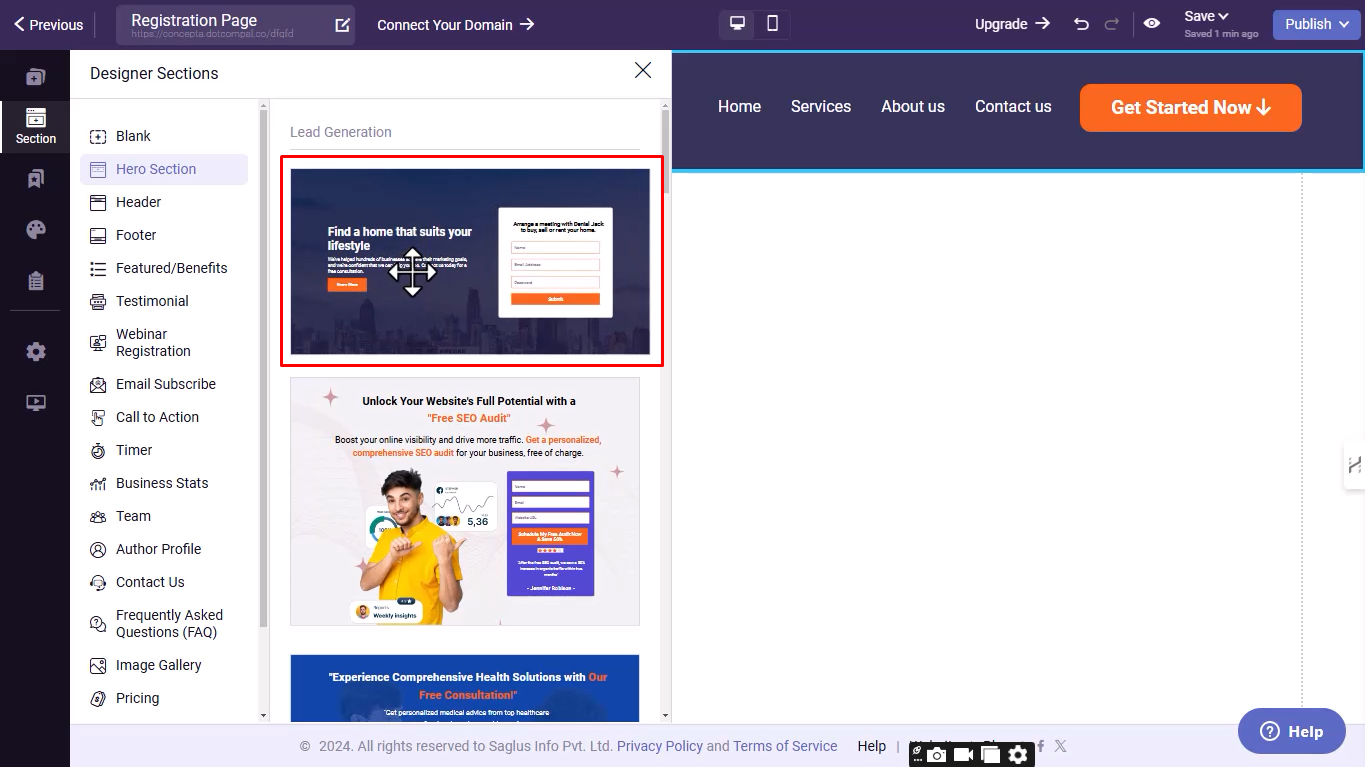
Task: Select Hero Section in the sections list
Action: (164, 169)
